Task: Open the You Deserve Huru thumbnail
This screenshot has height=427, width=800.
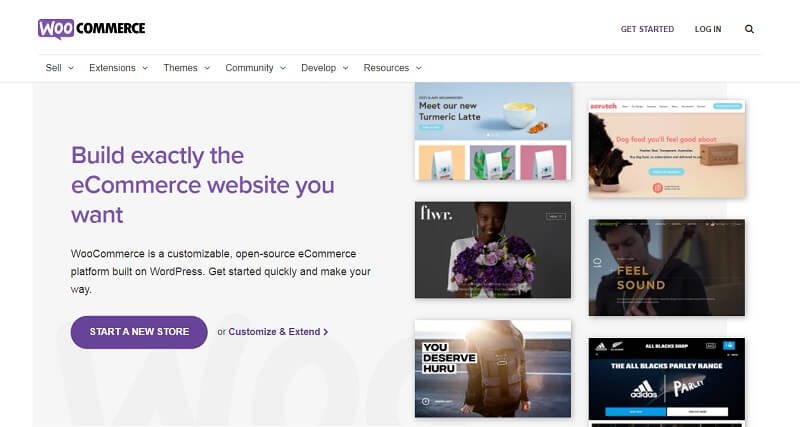Action: [493, 369]
